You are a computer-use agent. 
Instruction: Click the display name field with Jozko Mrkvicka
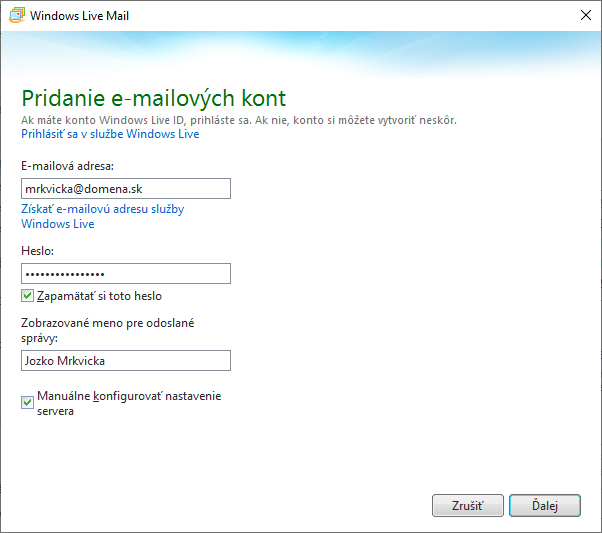126,361
